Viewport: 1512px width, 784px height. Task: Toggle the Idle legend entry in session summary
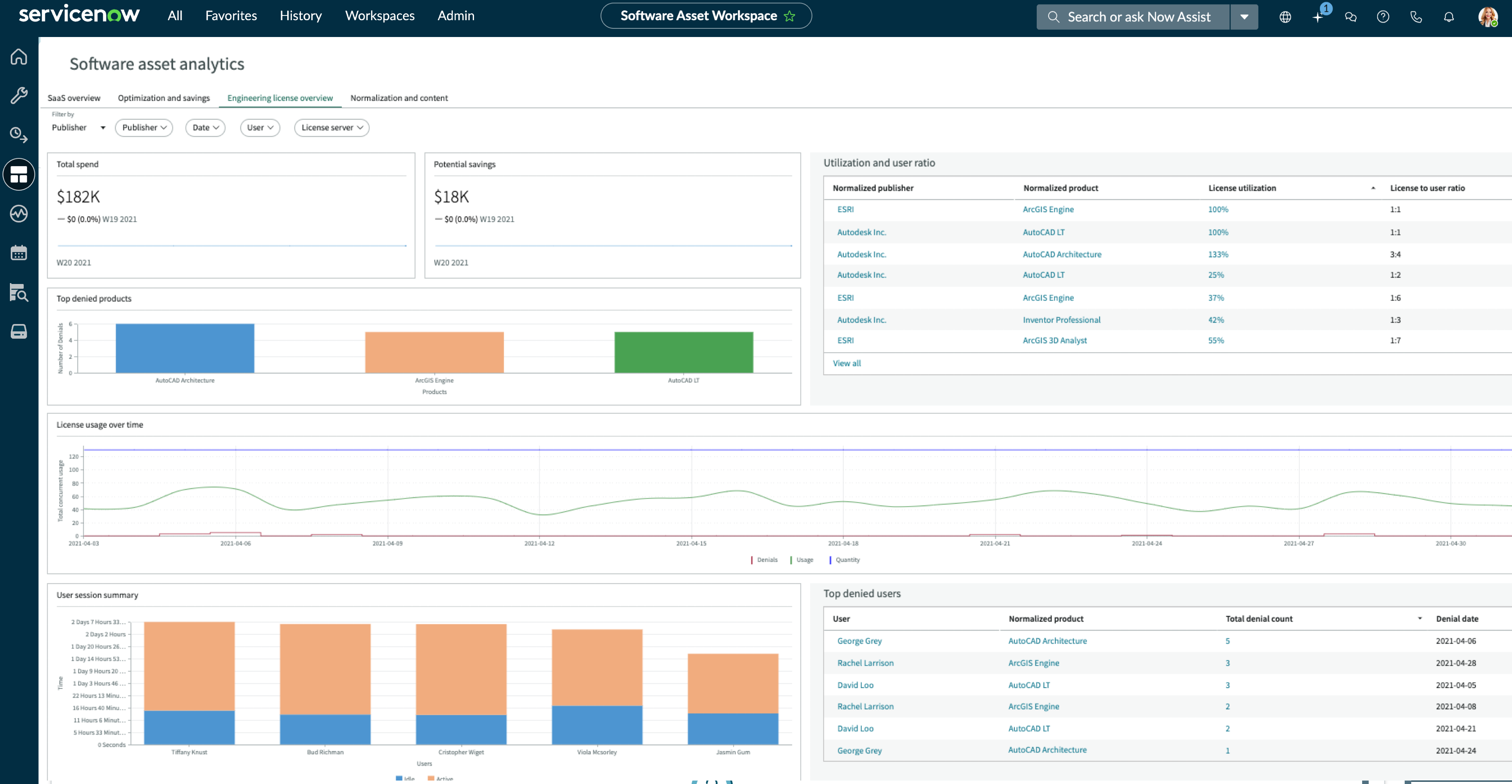[405, 779]
